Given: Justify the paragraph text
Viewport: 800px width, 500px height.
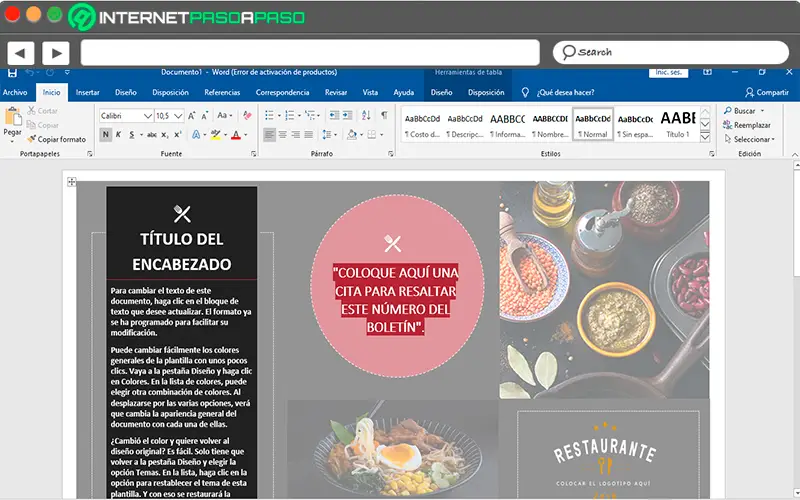Looking at the screenshot, I should coord(309,135).
